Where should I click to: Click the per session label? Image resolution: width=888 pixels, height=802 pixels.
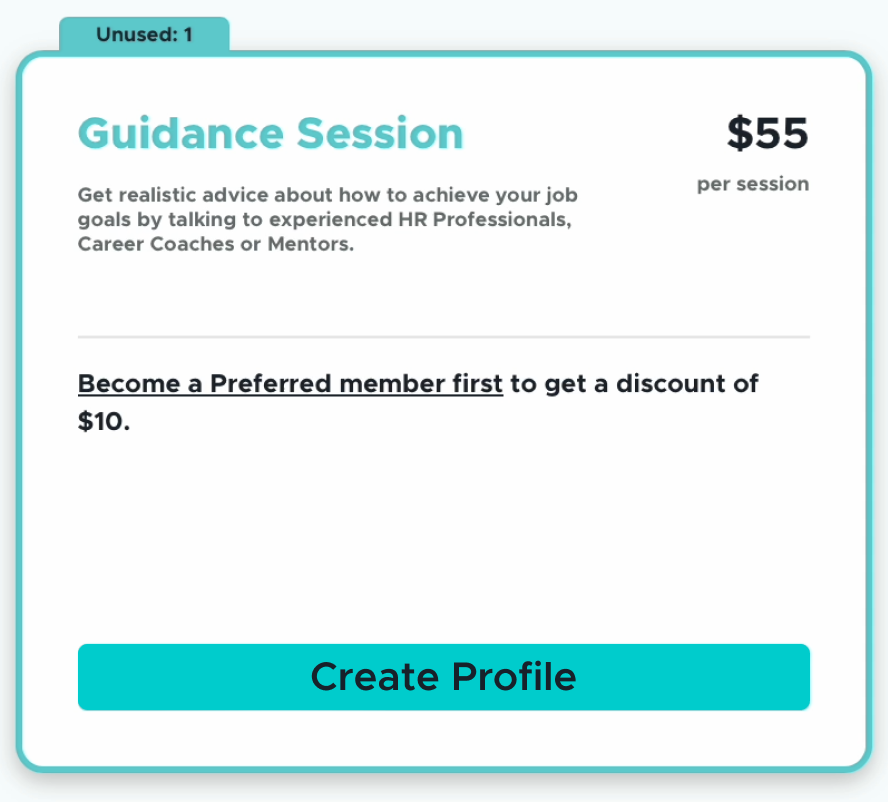point(753,184)
